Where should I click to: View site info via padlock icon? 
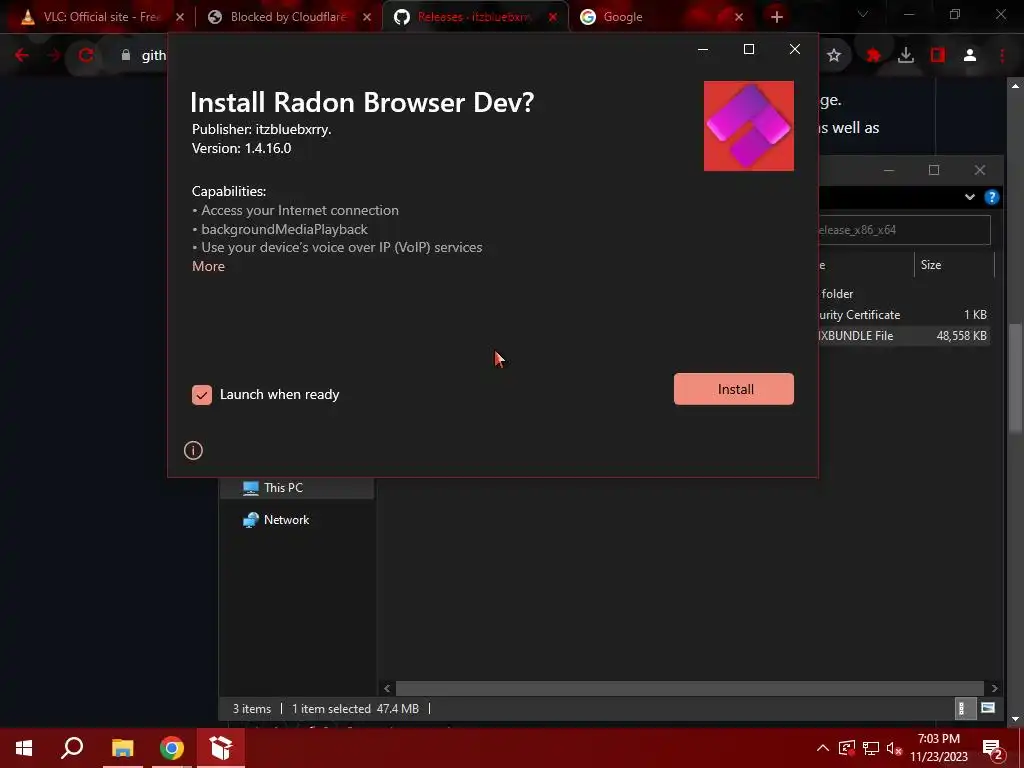[x=126, y=56]
